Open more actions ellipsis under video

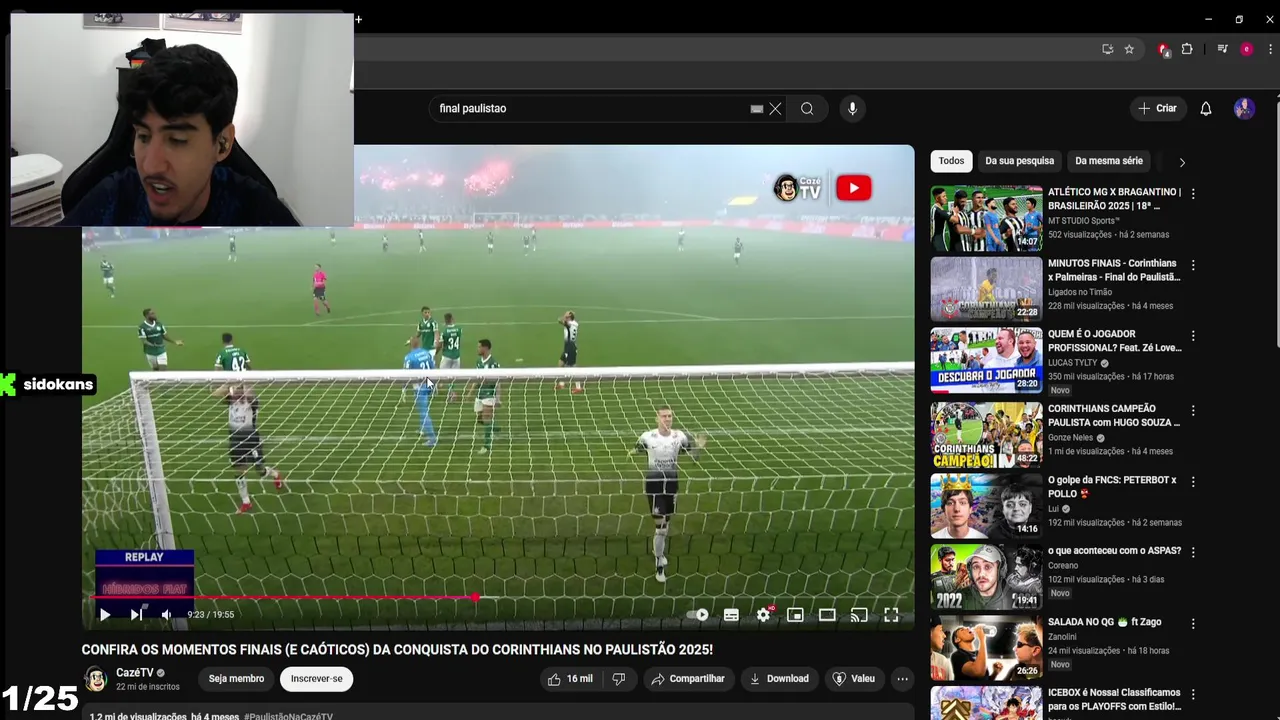902,679
